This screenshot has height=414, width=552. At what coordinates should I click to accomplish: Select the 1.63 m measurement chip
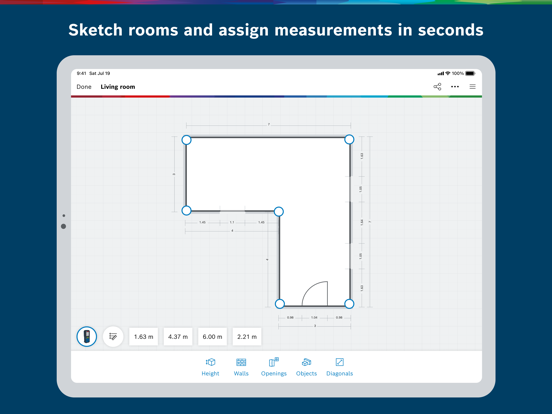(144, 337)
